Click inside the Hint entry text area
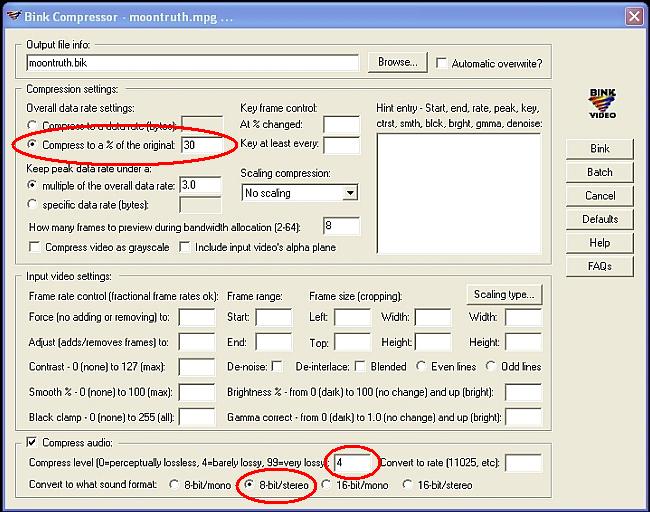Viewport: 650px width, 512px height. click(x=459, y=193)
